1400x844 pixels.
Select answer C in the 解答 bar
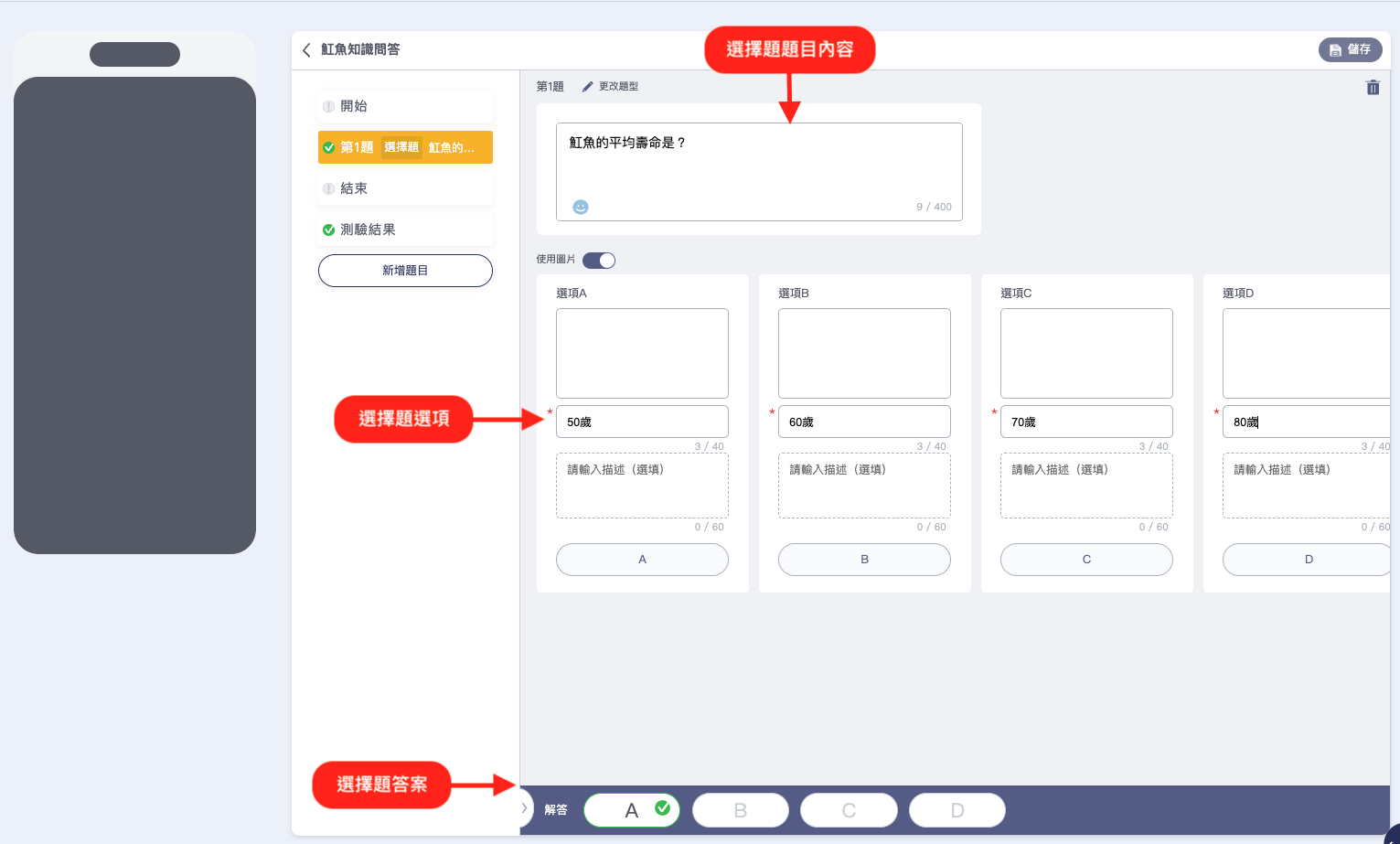849,810
